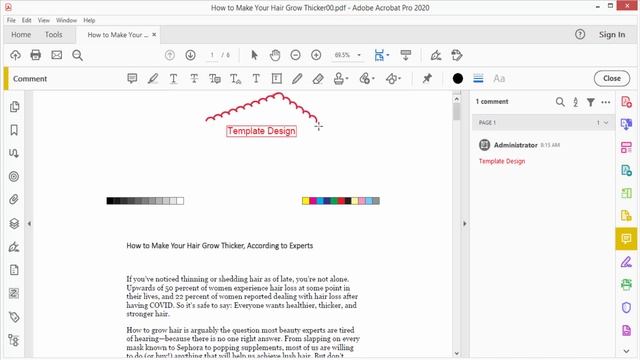The width and height of the screenshot is (640, 360).
Task: Open the bookmarks panel
Action: [x=14, y=130]
